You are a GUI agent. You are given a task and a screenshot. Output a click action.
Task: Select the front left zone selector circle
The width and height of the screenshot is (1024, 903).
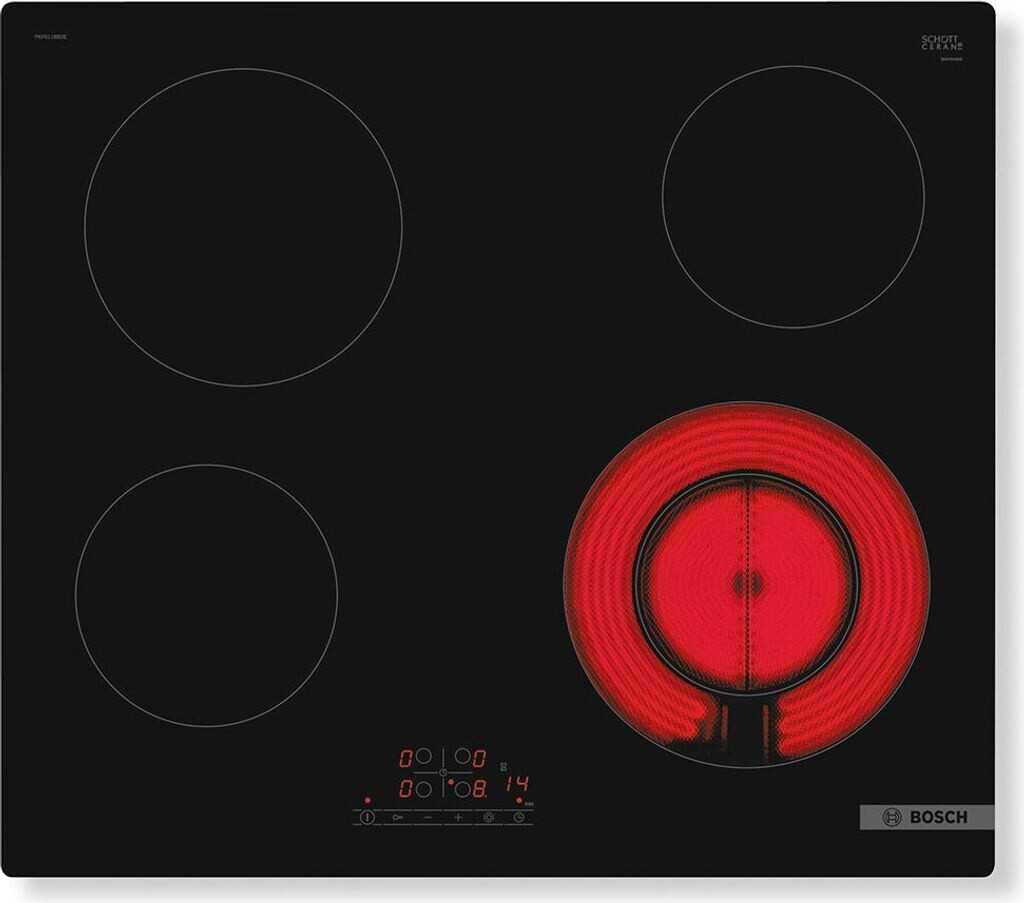pos(424,789)
